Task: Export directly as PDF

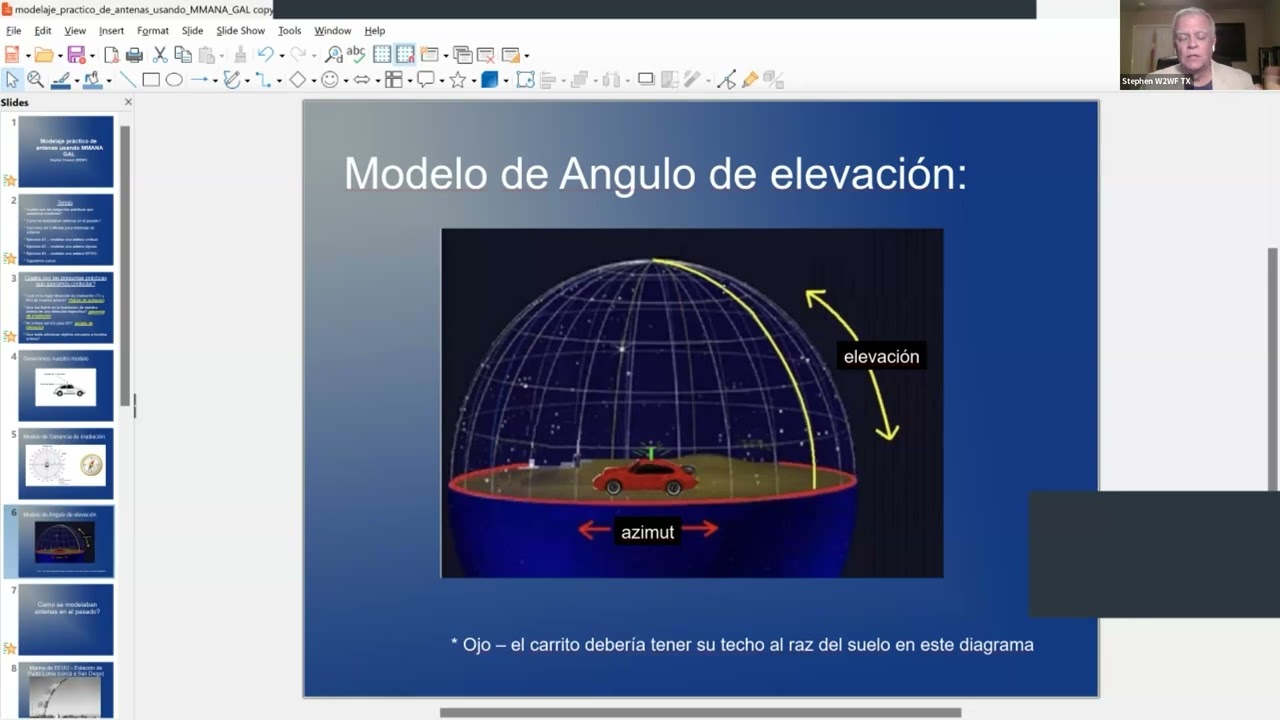Action: point(112,55)
